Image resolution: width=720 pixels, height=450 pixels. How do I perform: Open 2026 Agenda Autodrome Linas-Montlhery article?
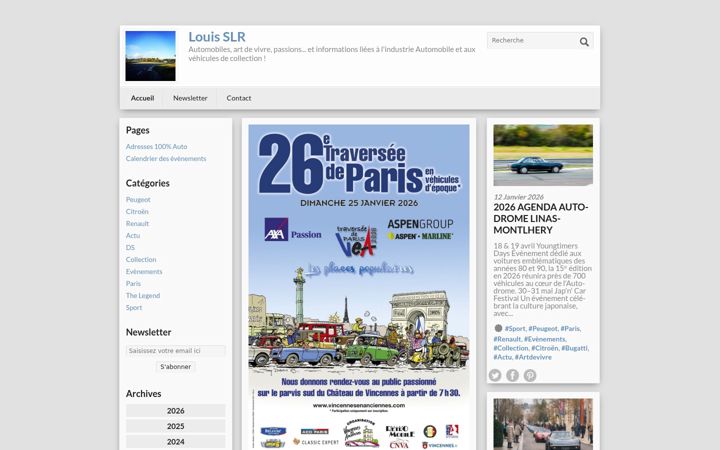tap(541, 219)
